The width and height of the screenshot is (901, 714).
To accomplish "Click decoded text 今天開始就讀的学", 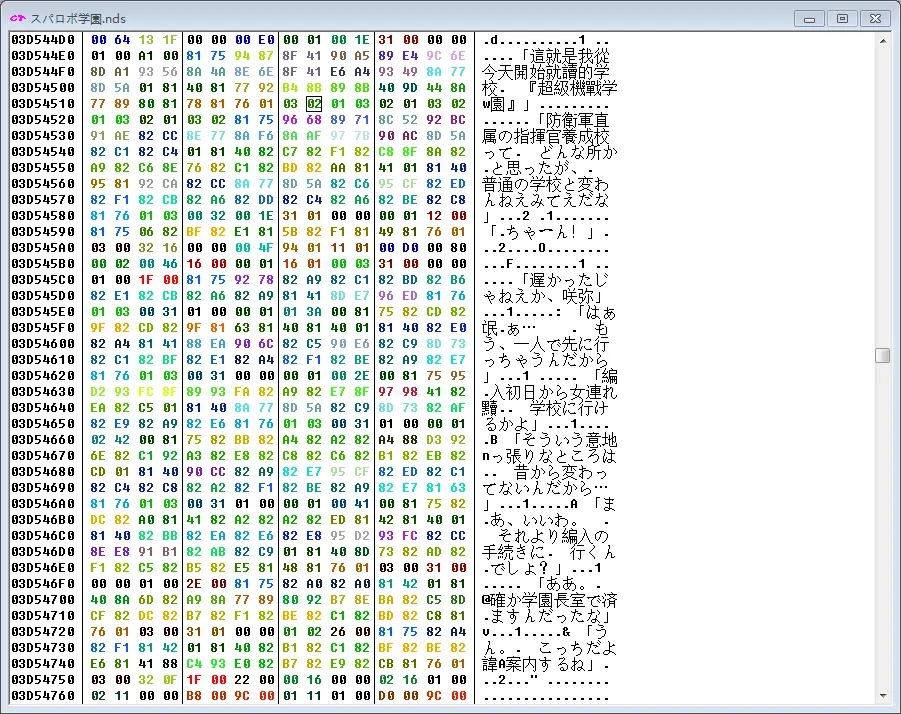I will point(546,71).
